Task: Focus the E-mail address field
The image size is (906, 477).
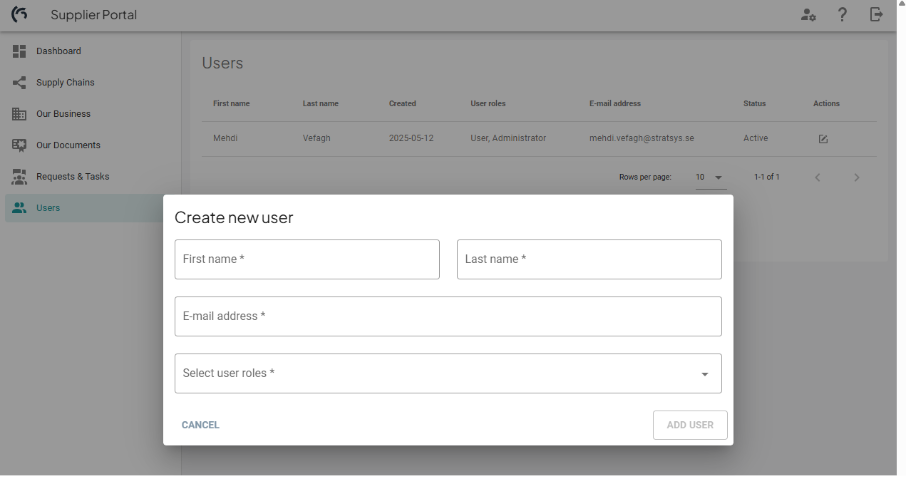Action: pyautogui.click(x=447, y=316)
